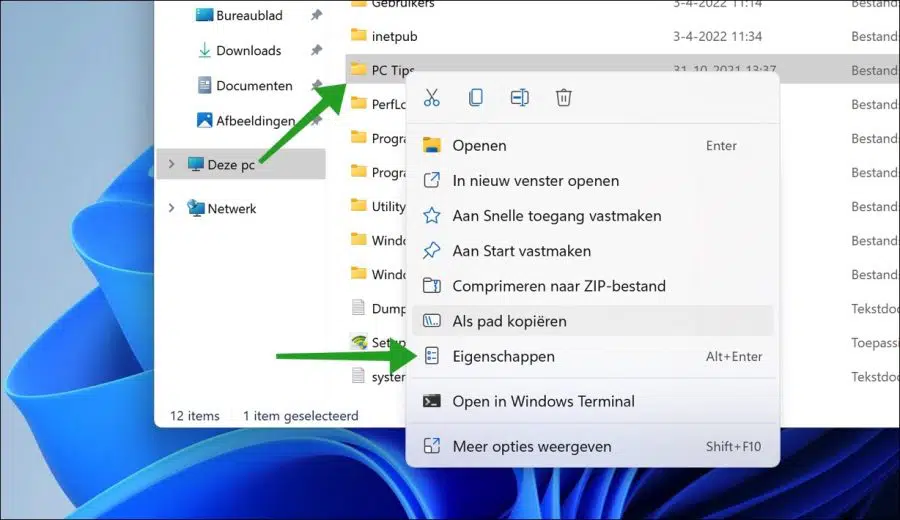The height and width of the screenshot is (520, 900).
Task: Expand the Deze pc tree node
Action: click(x=171, y=164)
